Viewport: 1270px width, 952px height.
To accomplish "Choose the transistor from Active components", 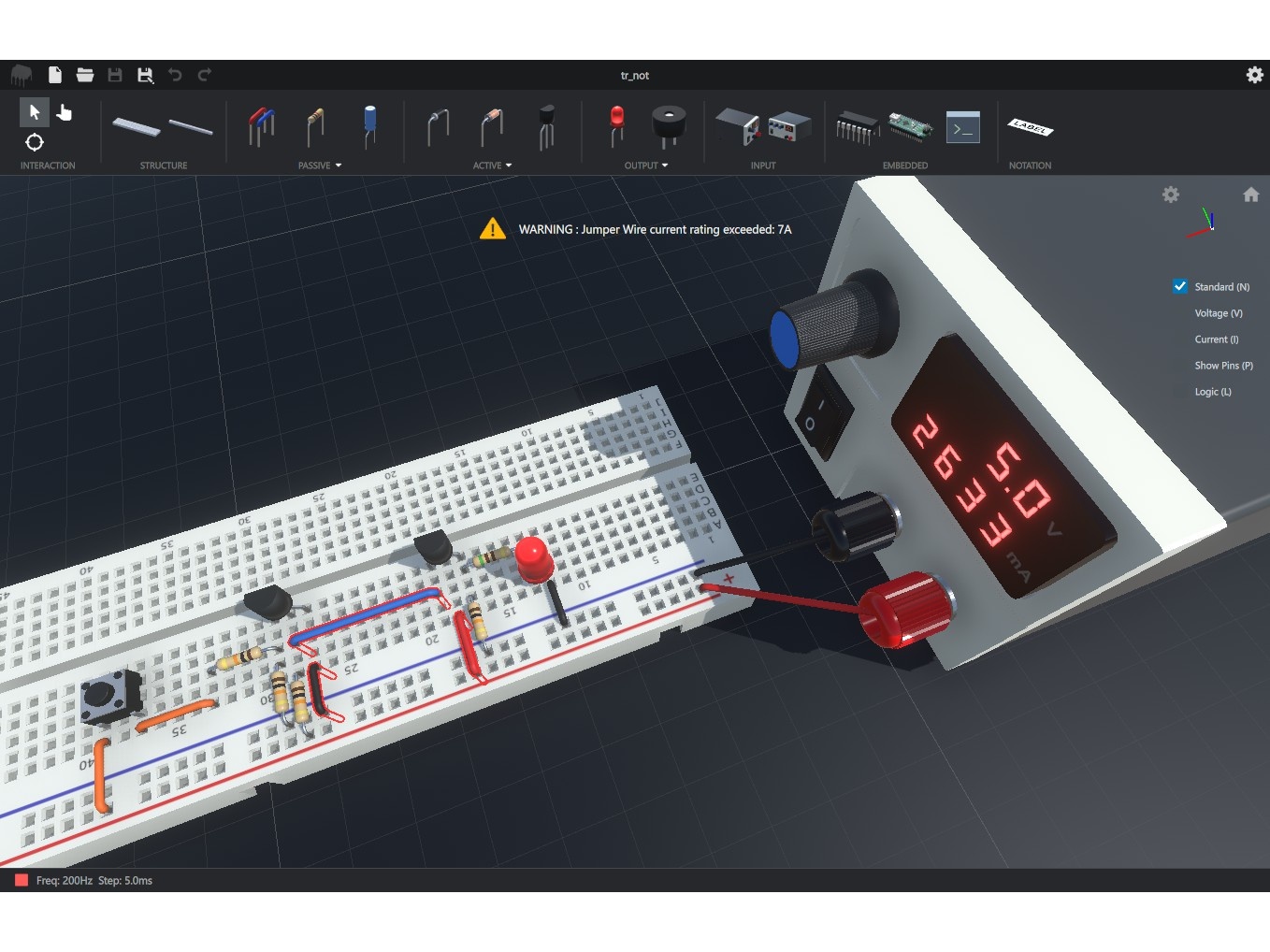I will [x=547, y=126].
